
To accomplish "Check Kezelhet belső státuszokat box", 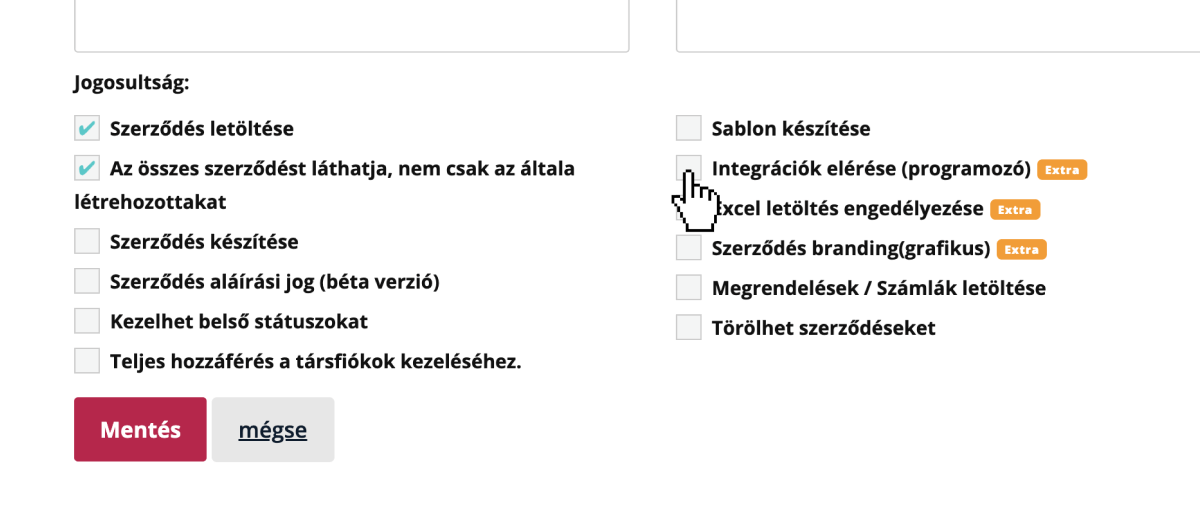I will [x=87, y=321].
